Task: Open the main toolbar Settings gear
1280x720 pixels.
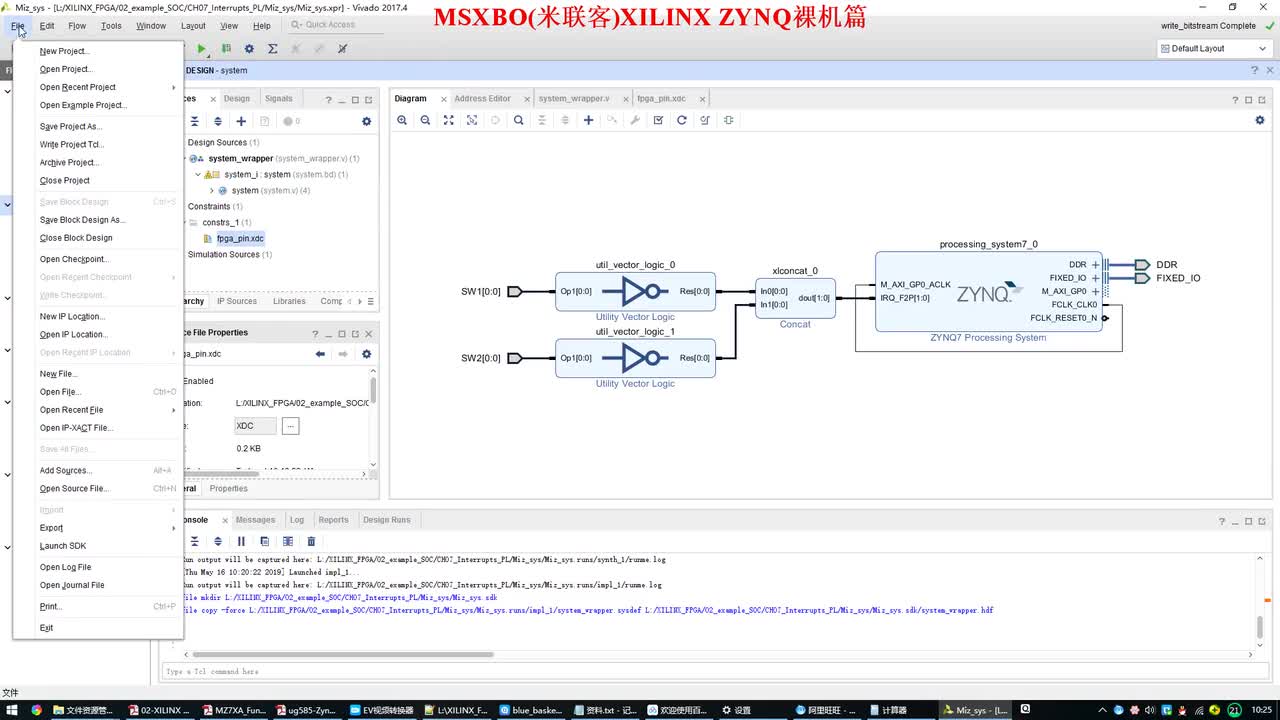Action: click(x=249, y=48)
